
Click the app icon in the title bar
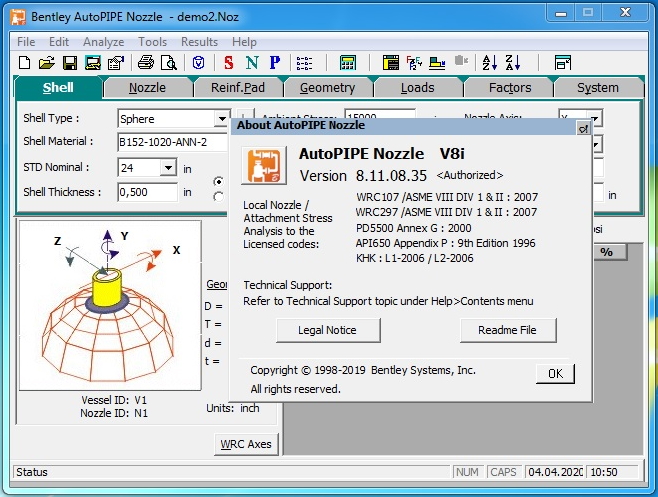pos(18,17)
